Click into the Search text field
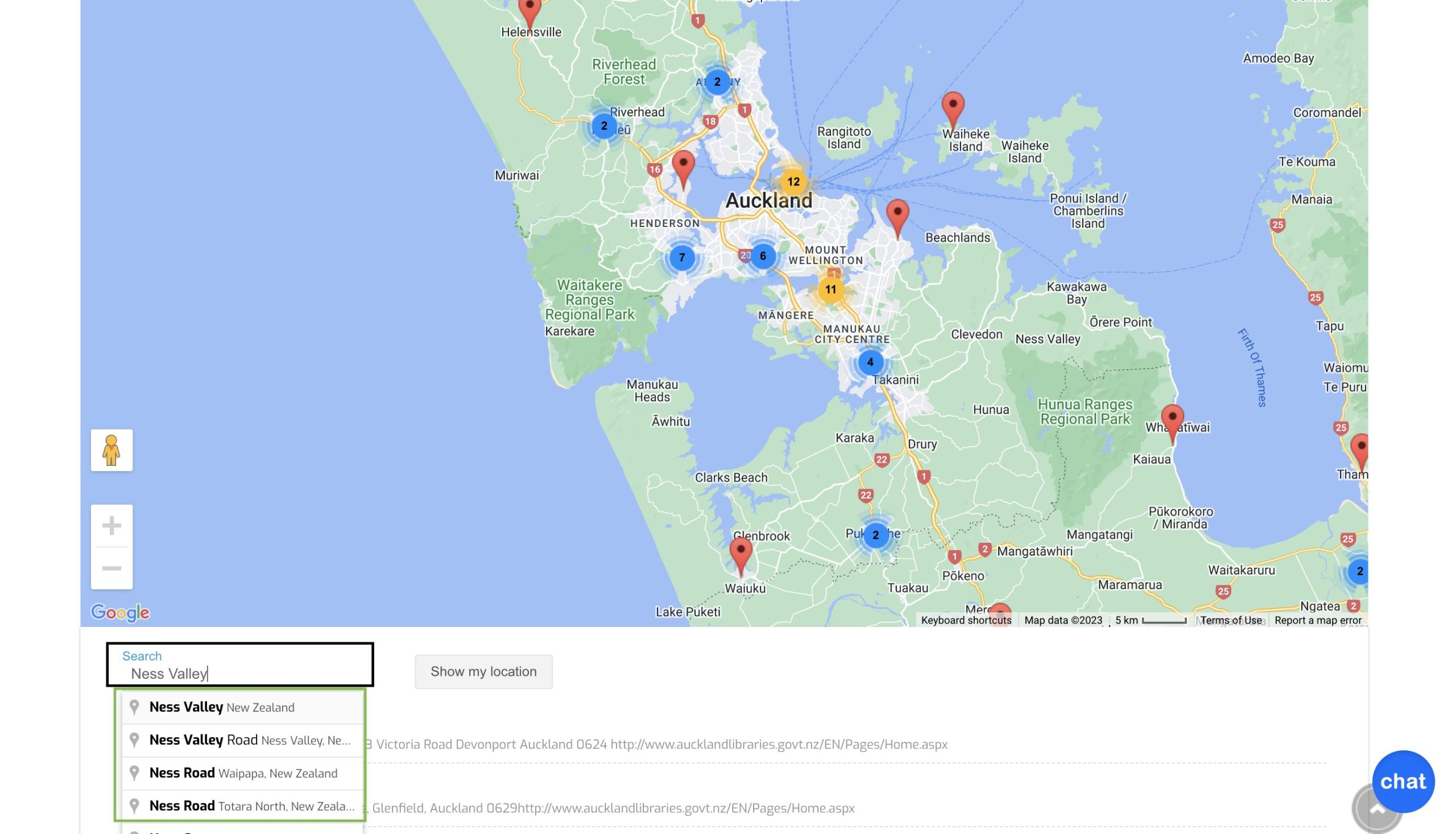The width and height of the screenshot is (1456, 834). pos(241,674)
